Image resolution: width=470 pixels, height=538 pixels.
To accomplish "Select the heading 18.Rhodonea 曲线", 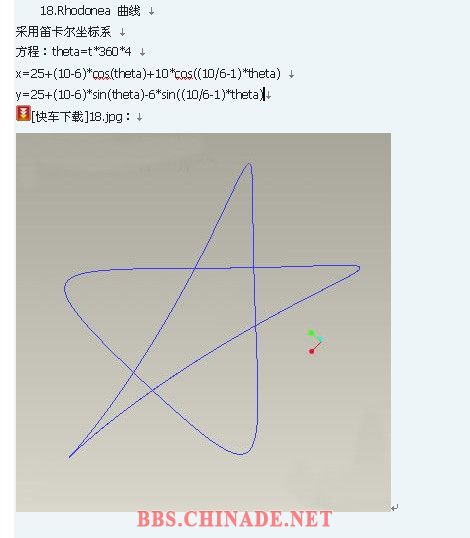I will coord(91,11).
